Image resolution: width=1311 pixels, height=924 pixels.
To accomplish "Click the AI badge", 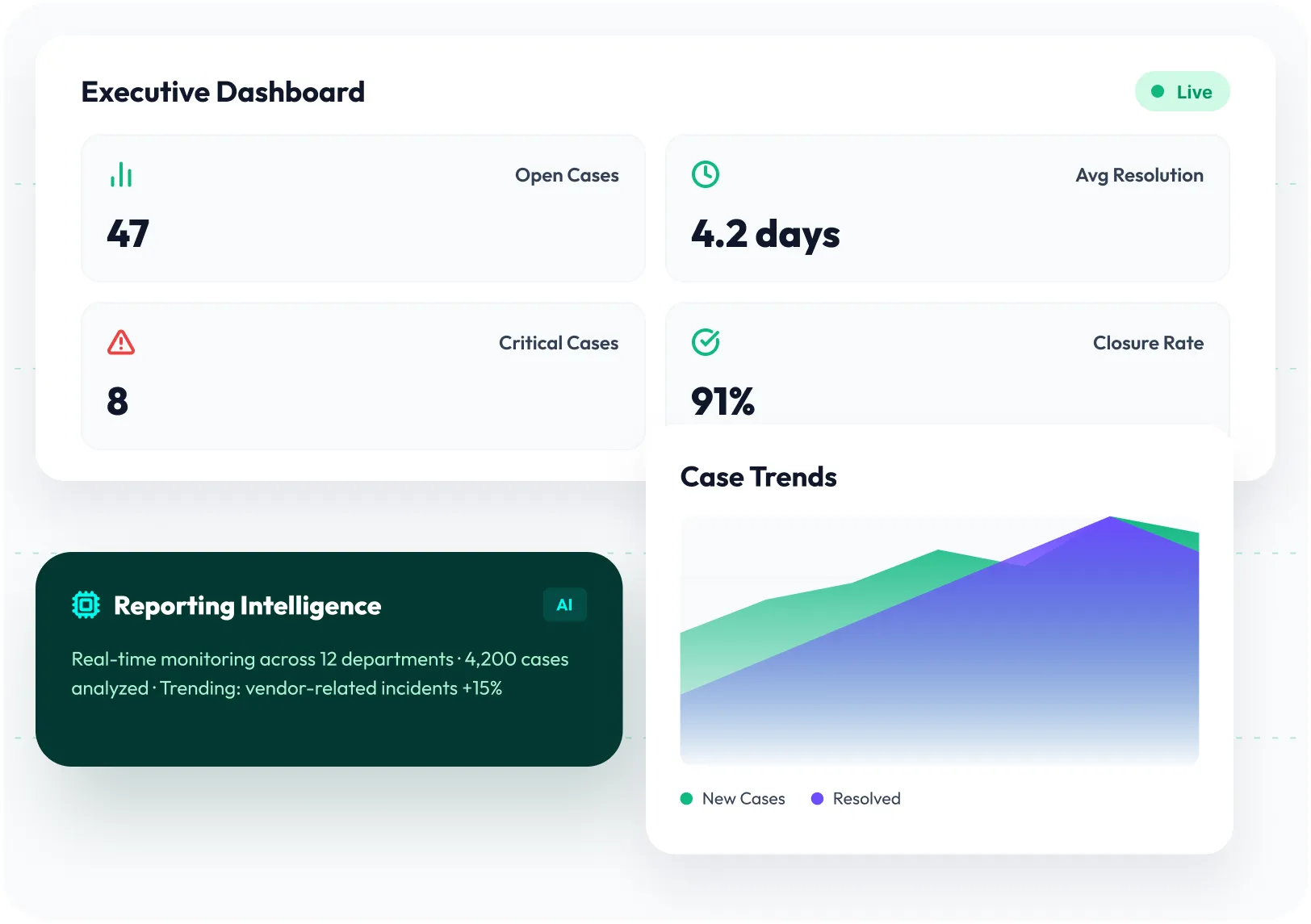I will click(564, 604).
